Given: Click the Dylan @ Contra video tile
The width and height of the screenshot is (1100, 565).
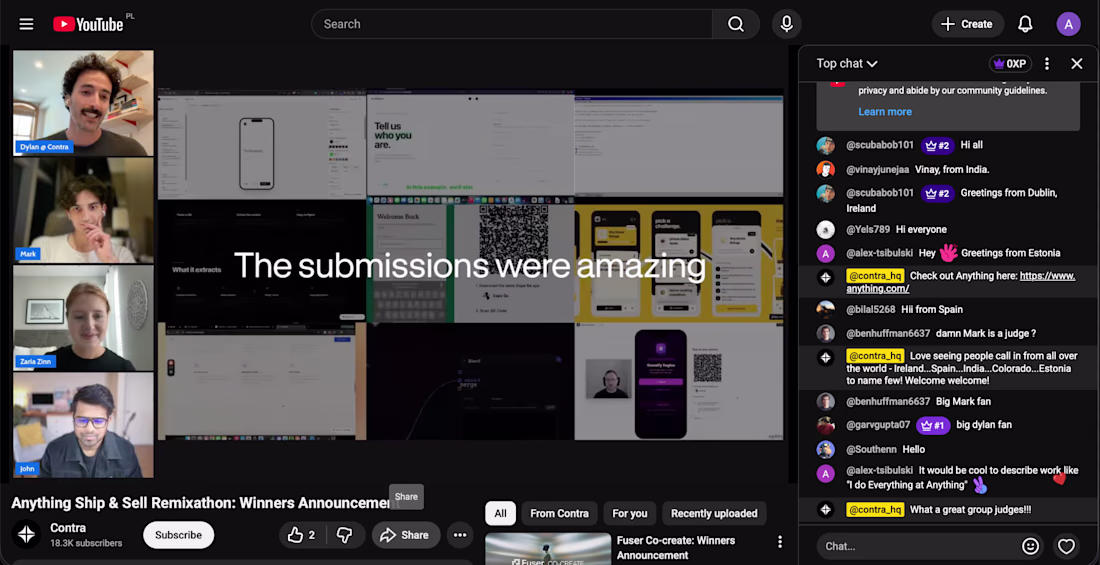Looking at the screenshot, I should click(x=83, y=102).
